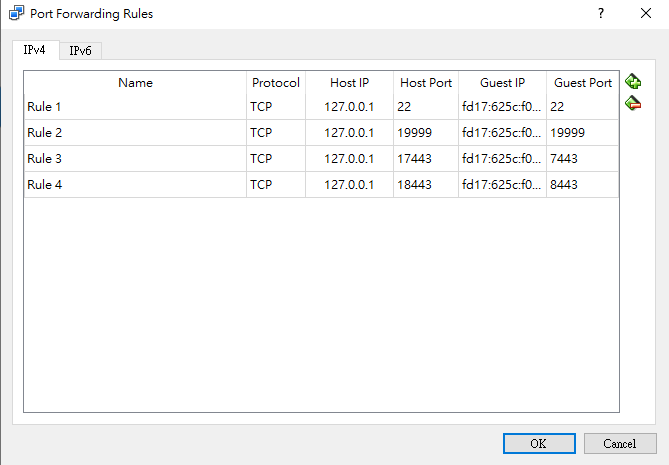The image size is (669, 465).
Task: Click the help question mark button
Action: (601, 14)
